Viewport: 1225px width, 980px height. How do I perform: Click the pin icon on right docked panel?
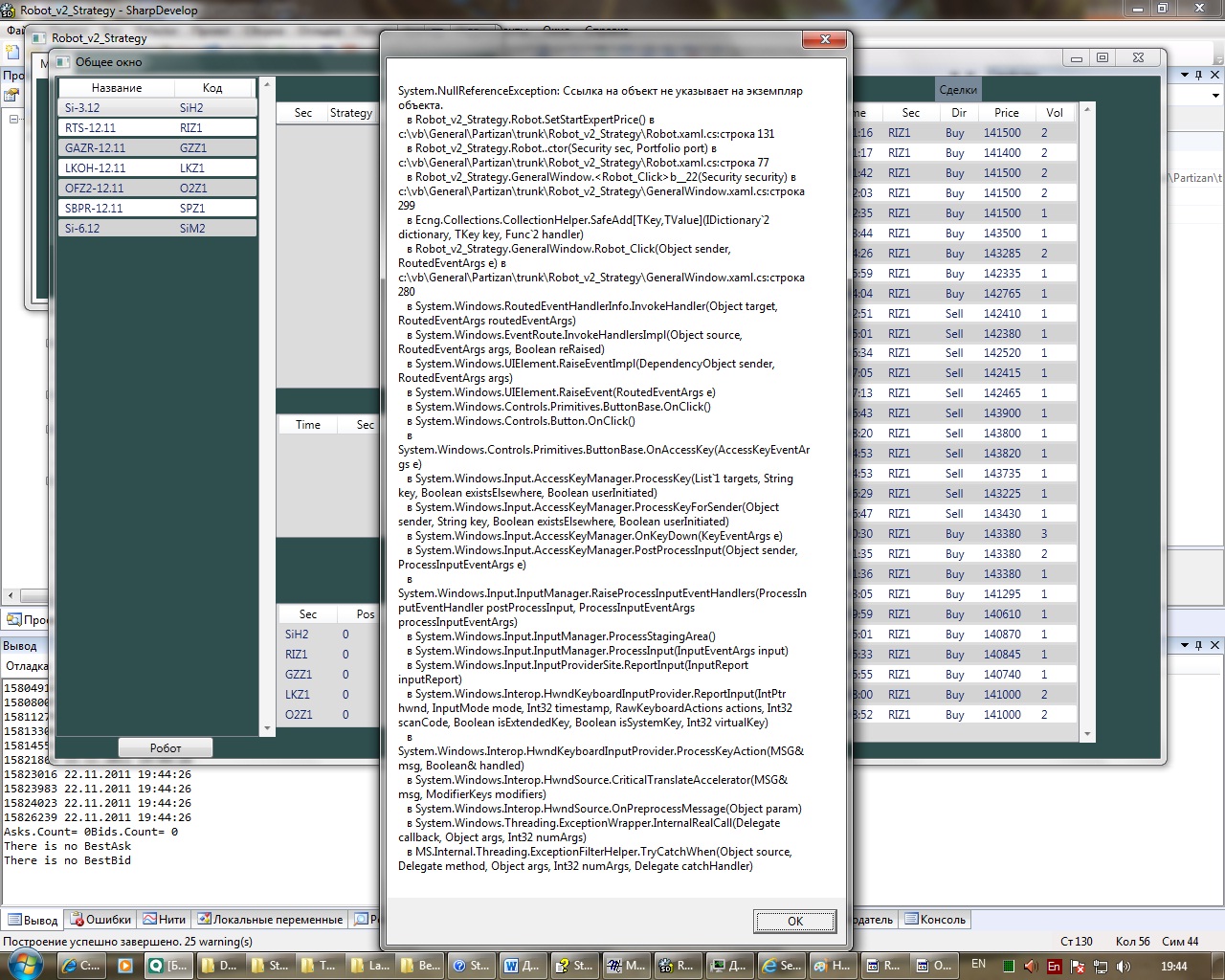coord(1198,74)
